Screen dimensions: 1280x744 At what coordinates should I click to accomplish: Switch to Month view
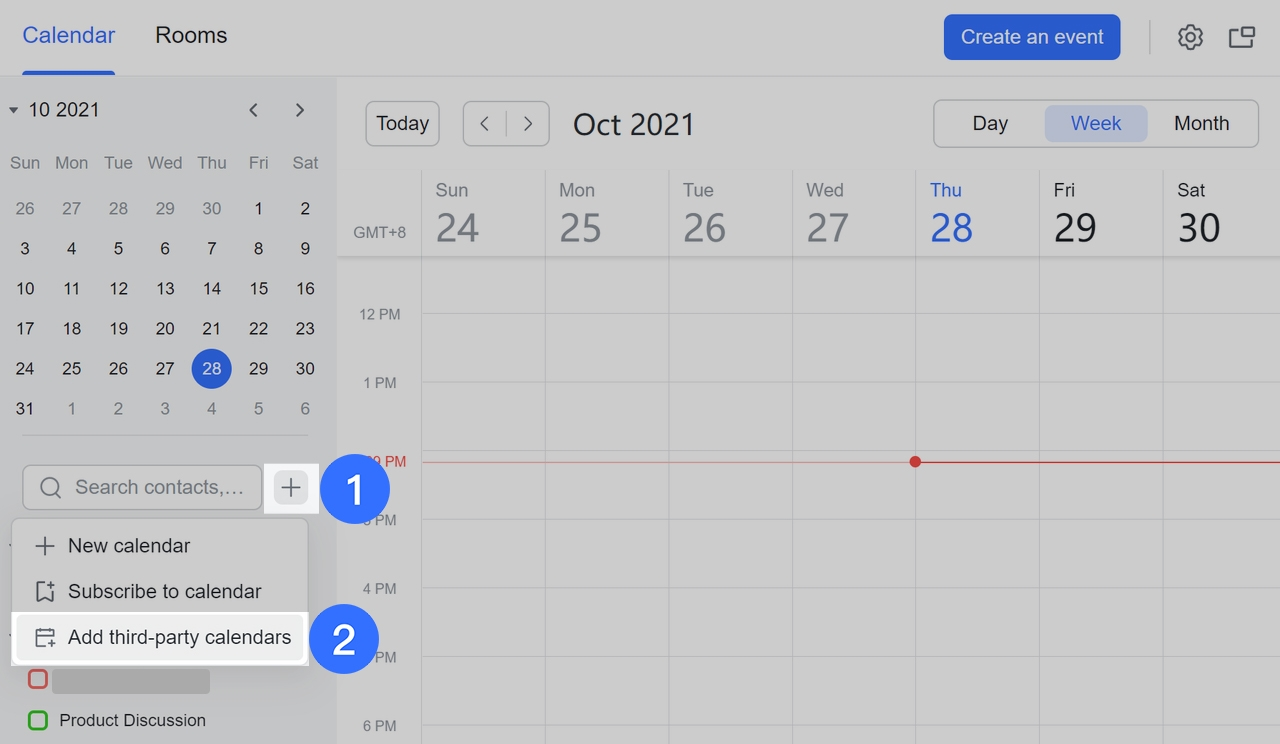pyautogui.click(x=1201, y=123)
